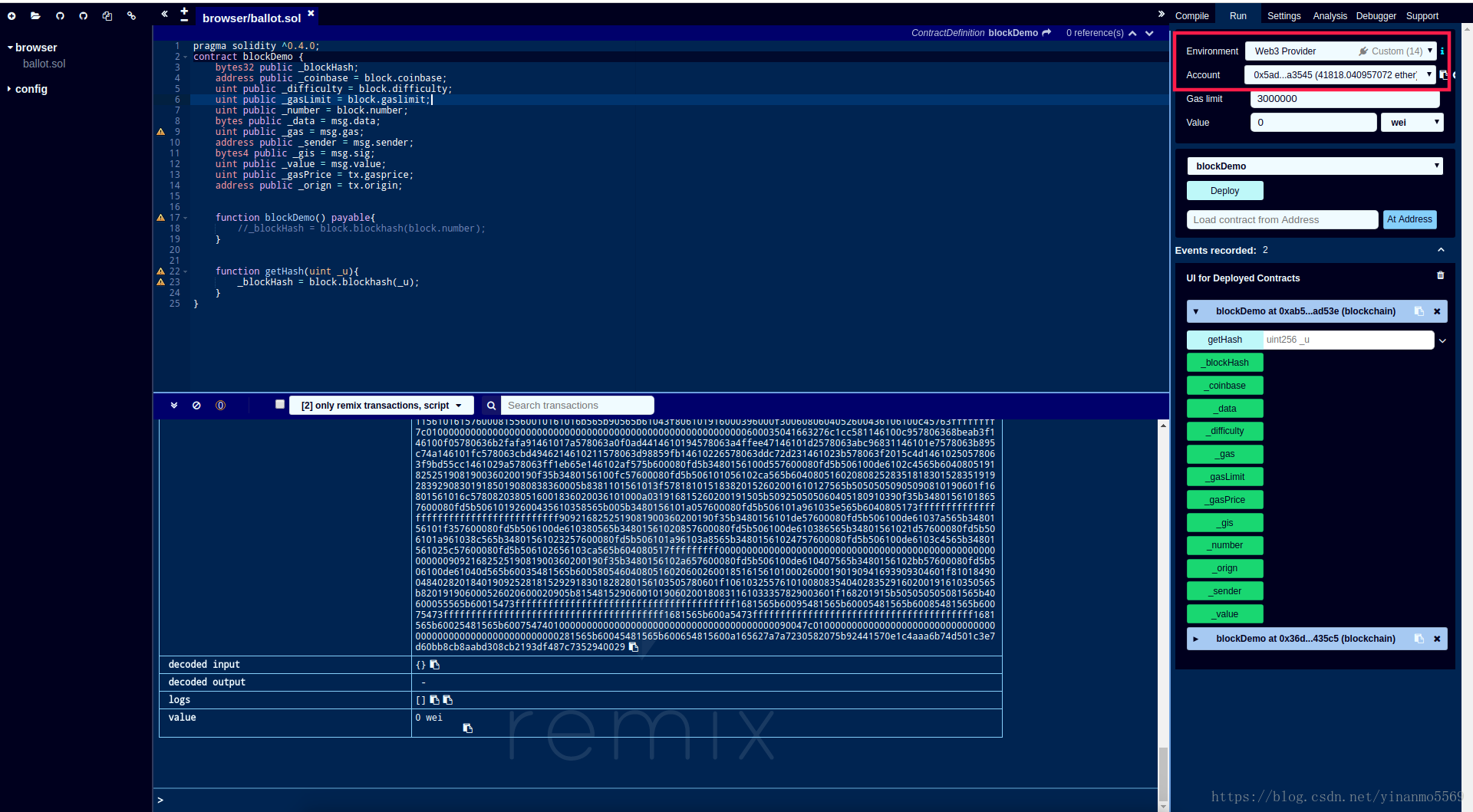Open the Account selection dropdown

coord(1340,75)
